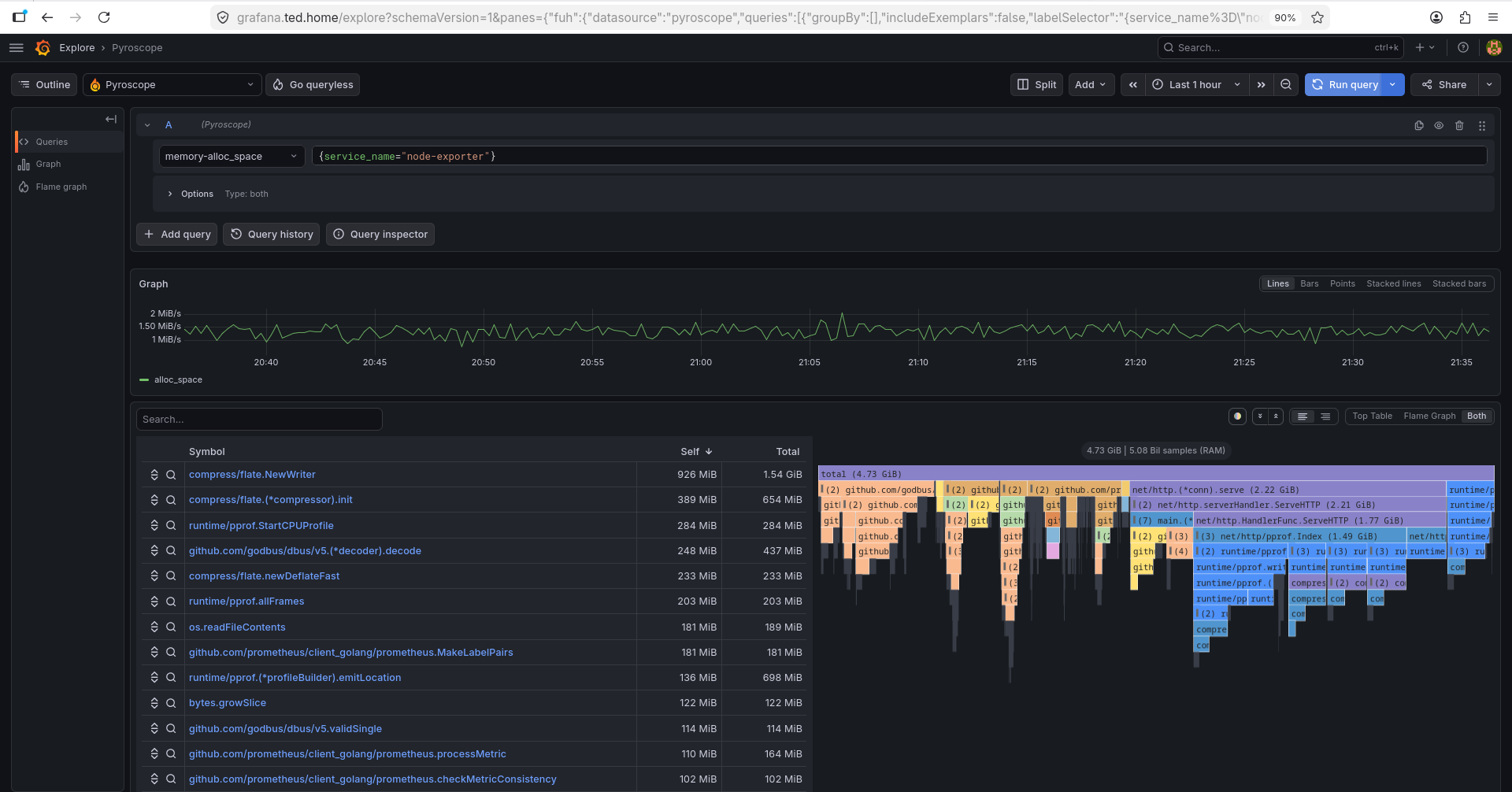Switch view to Top Table
The height and width of the screenshot is (792, 1512).
(x=1372, y=416)
